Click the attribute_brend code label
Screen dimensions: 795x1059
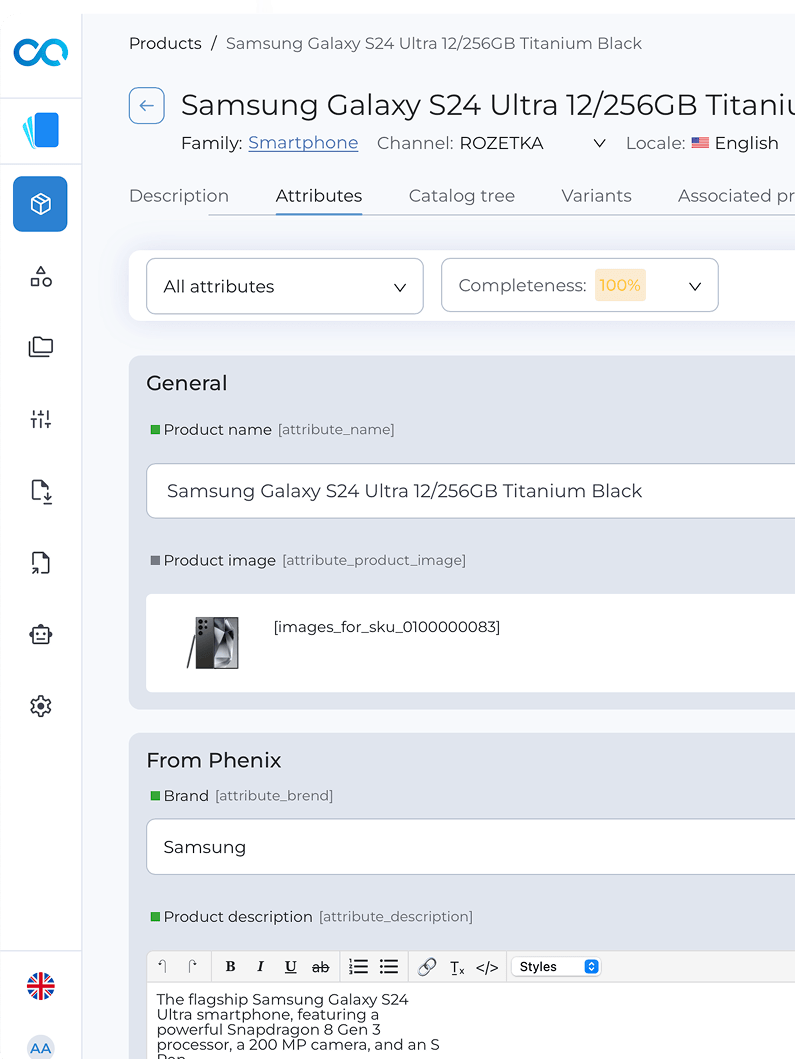point(274,796)
